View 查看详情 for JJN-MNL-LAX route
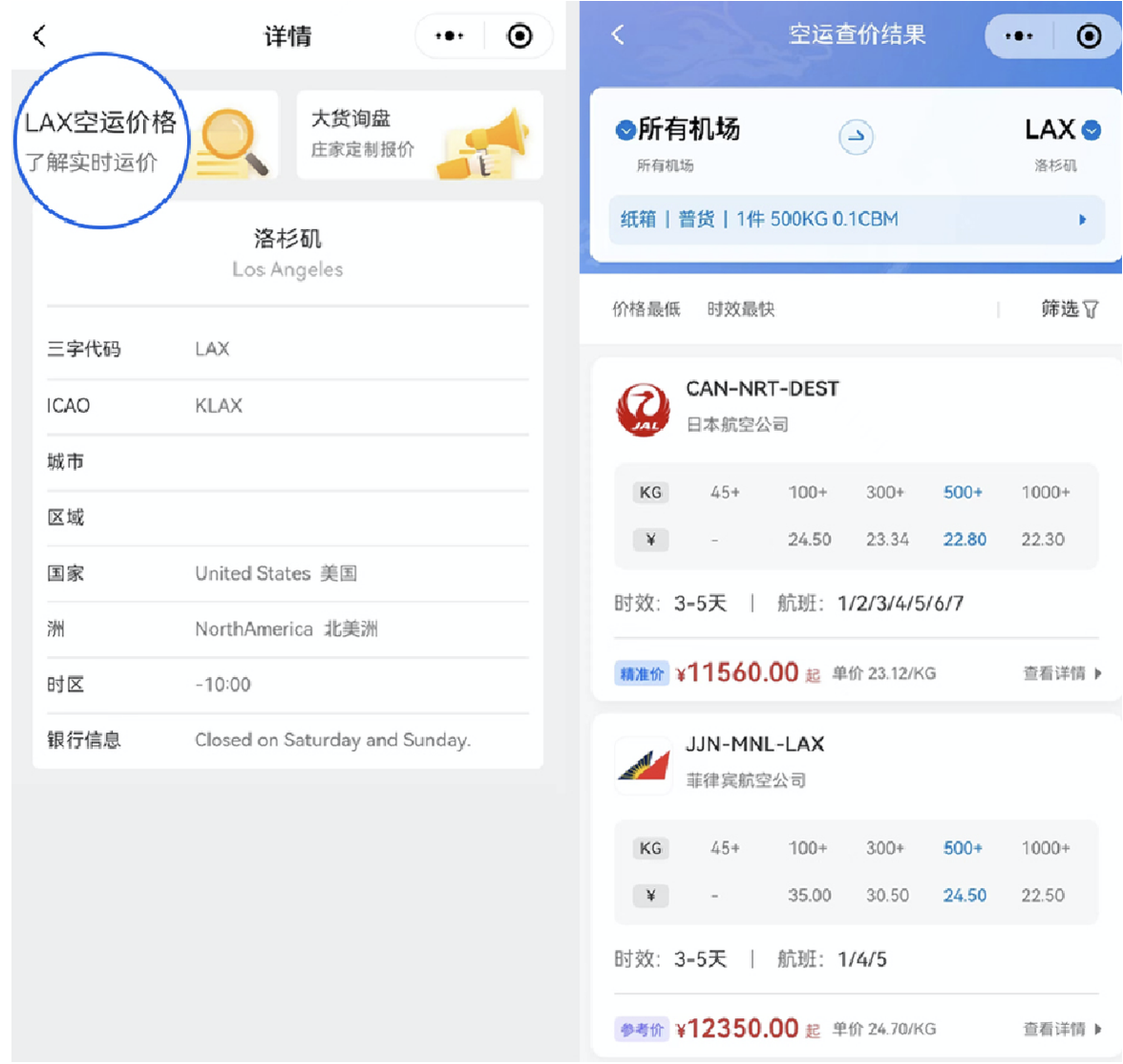Screen dimensions: 1123x1064 click(x=1061, y=1030)
